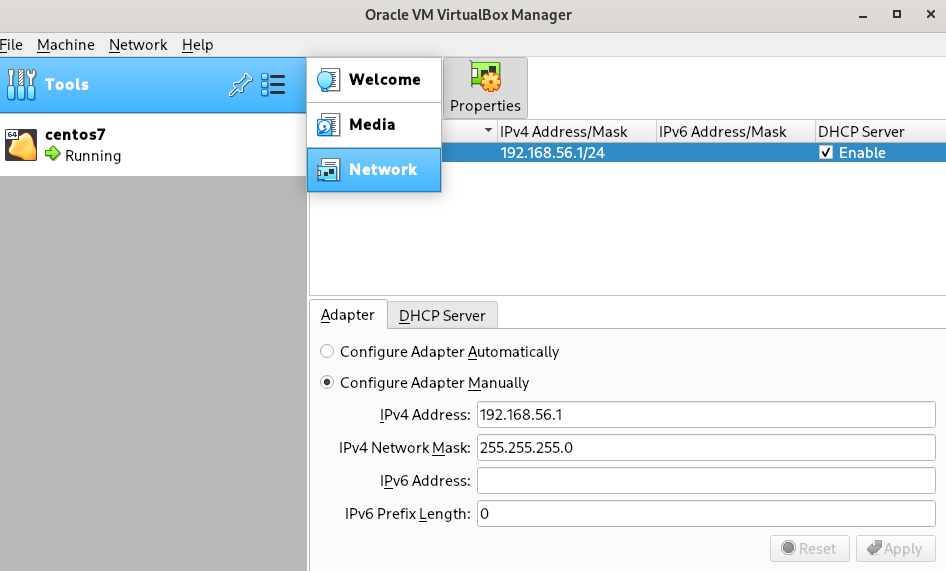The height and width of the screenshot is (571, 946).
Task: Choose Network in the Tools popup
Action: (x=374, y=170)
